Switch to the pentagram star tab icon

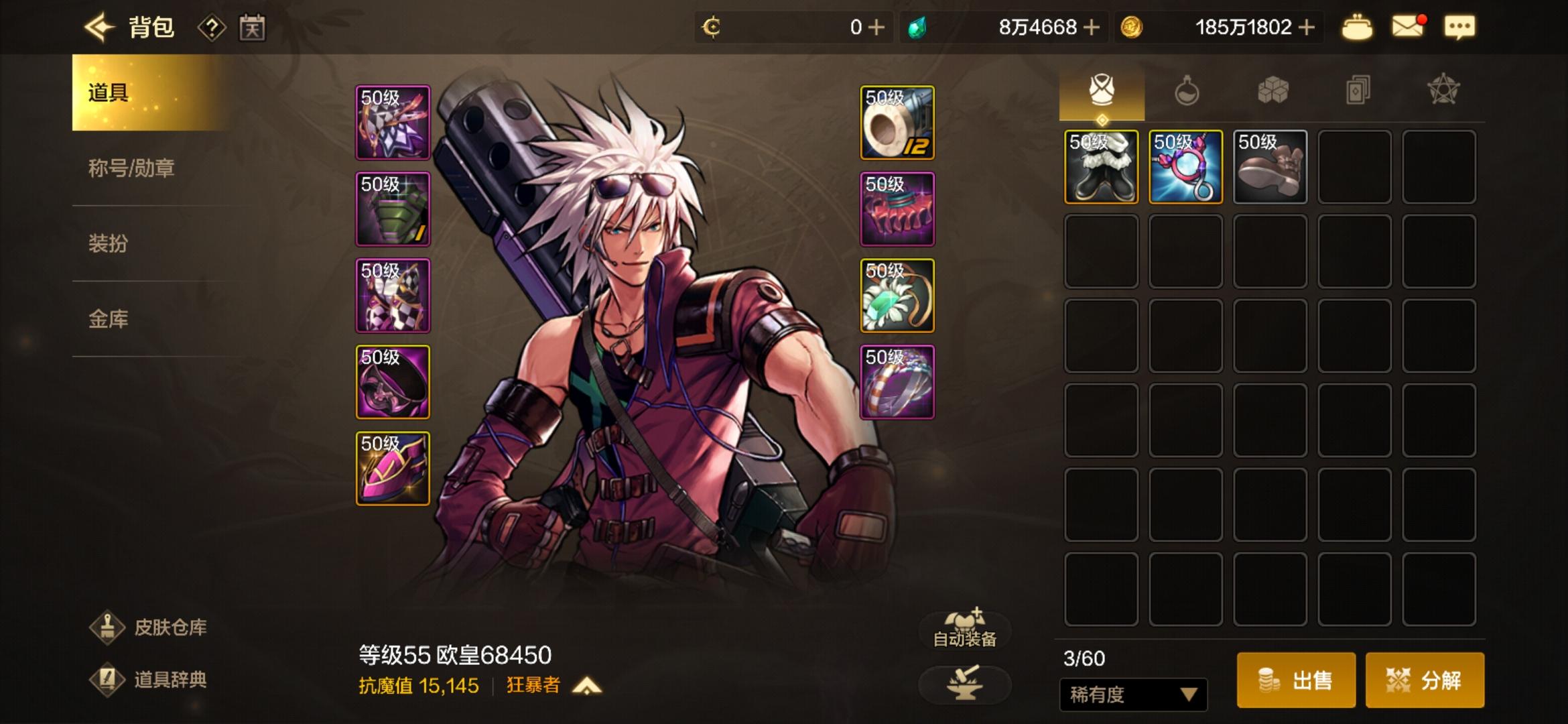tap(1443, 90)
